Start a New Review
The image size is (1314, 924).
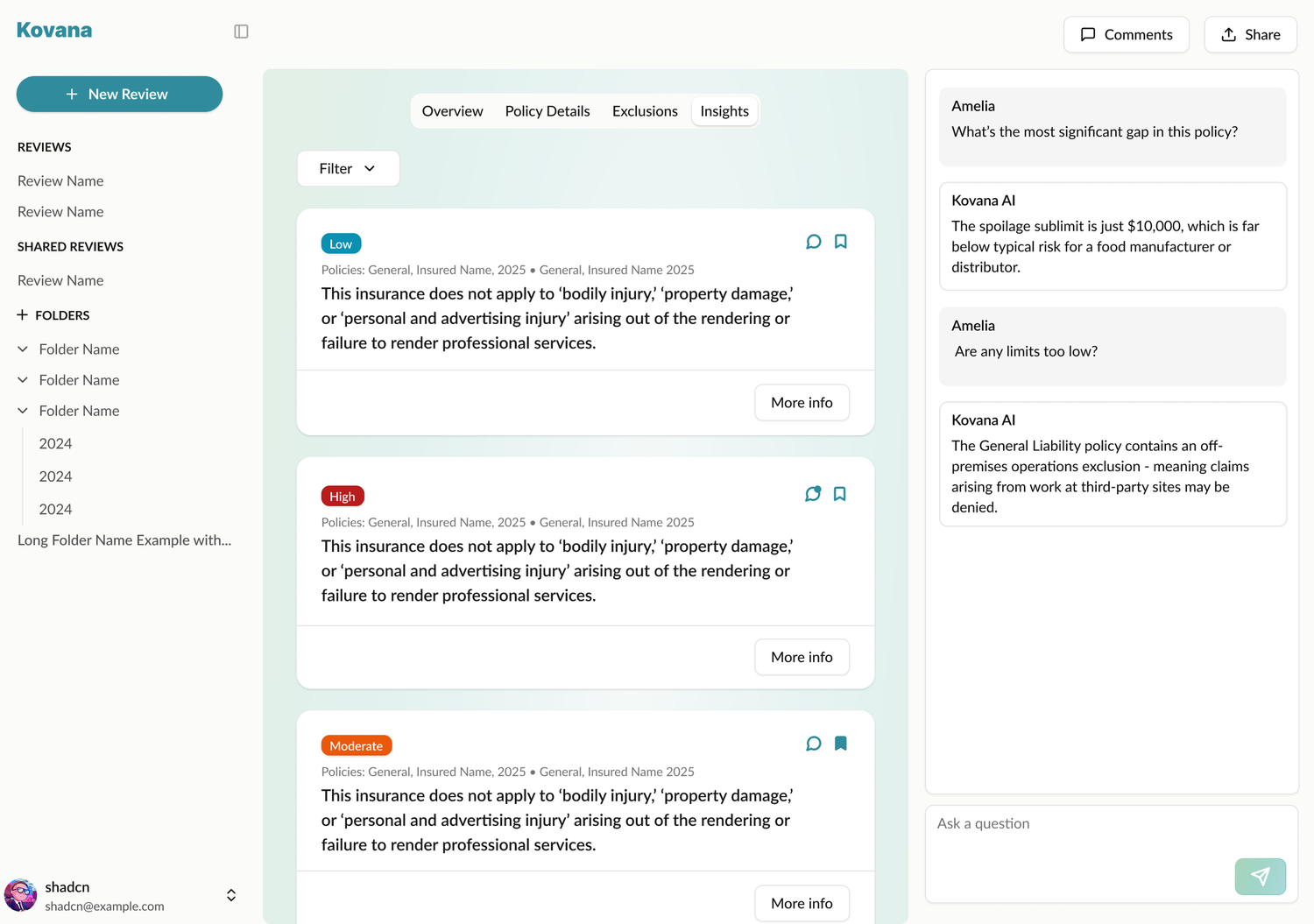pyautogui.click(x=119, y=94)
